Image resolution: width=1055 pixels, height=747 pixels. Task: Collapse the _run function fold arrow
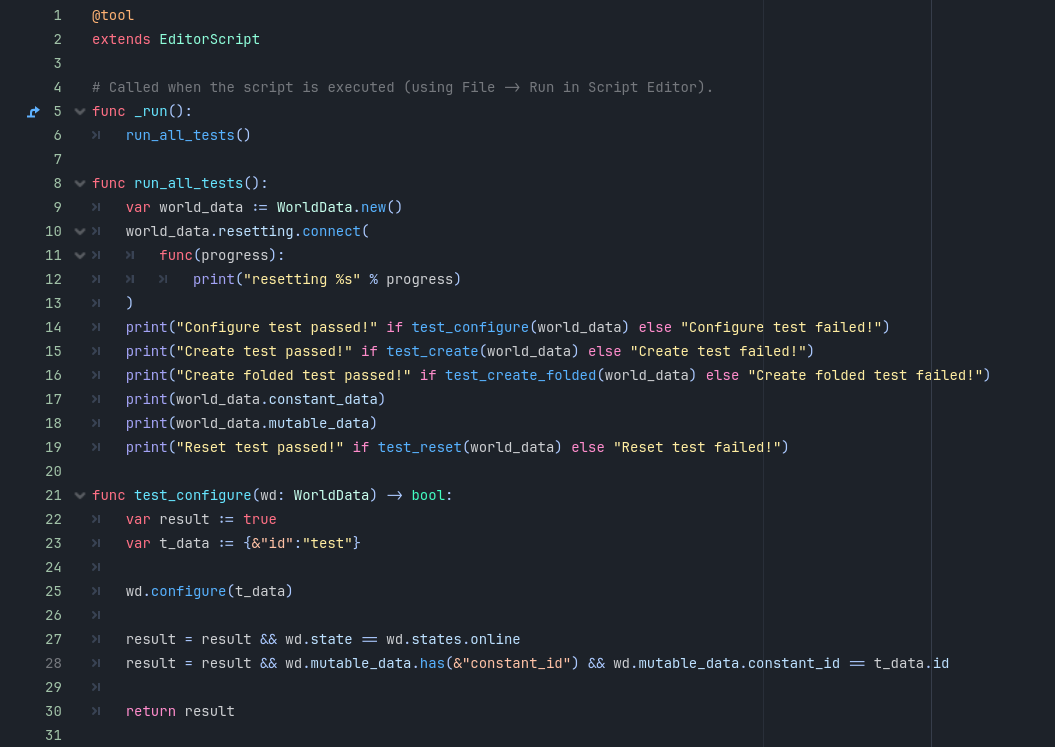click(80, 112)
